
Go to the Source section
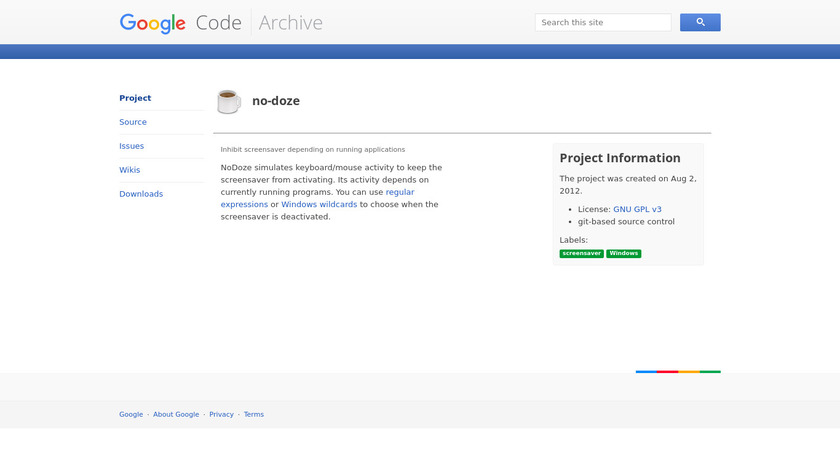133,122
